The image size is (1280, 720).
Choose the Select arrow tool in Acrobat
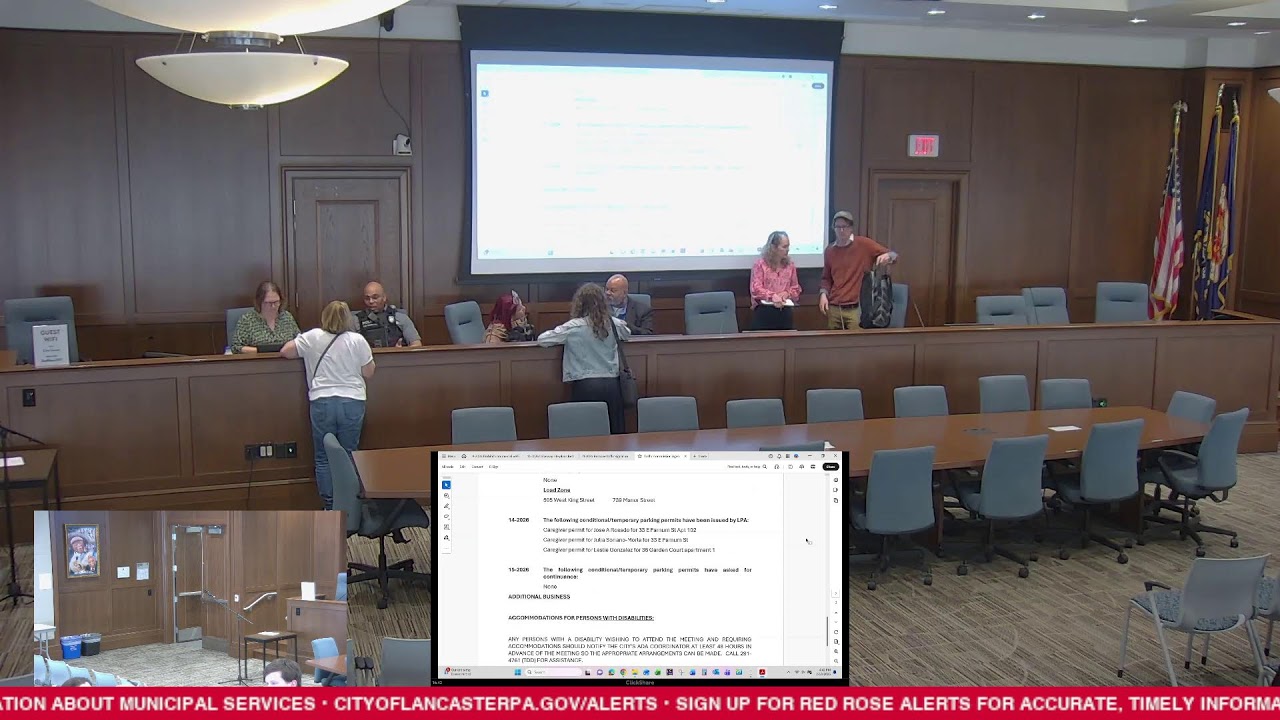click(446, 485)
